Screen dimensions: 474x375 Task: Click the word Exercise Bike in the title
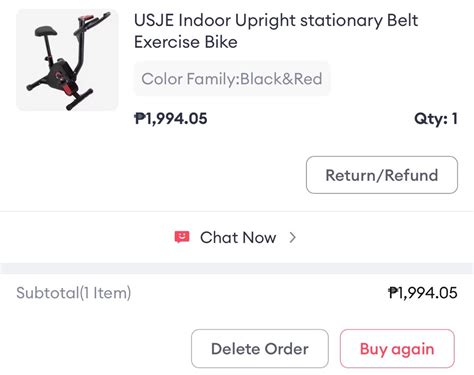(x=186, y=42)
